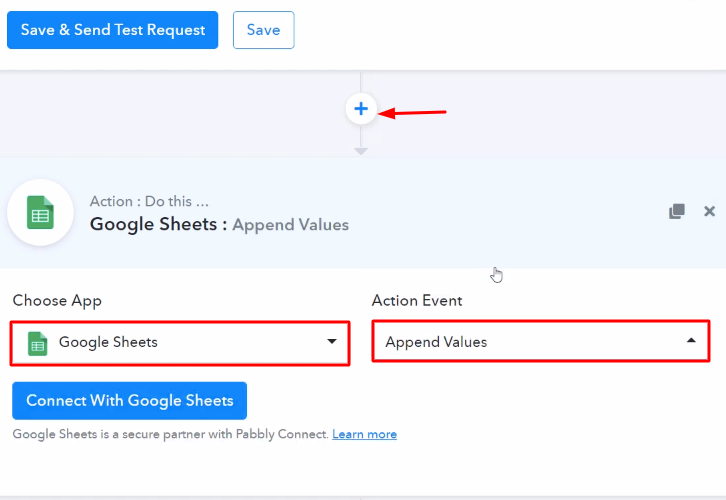Click the Google Sheets action step icon
Viewport: 726px width, 500px height.
coord(40,212)
